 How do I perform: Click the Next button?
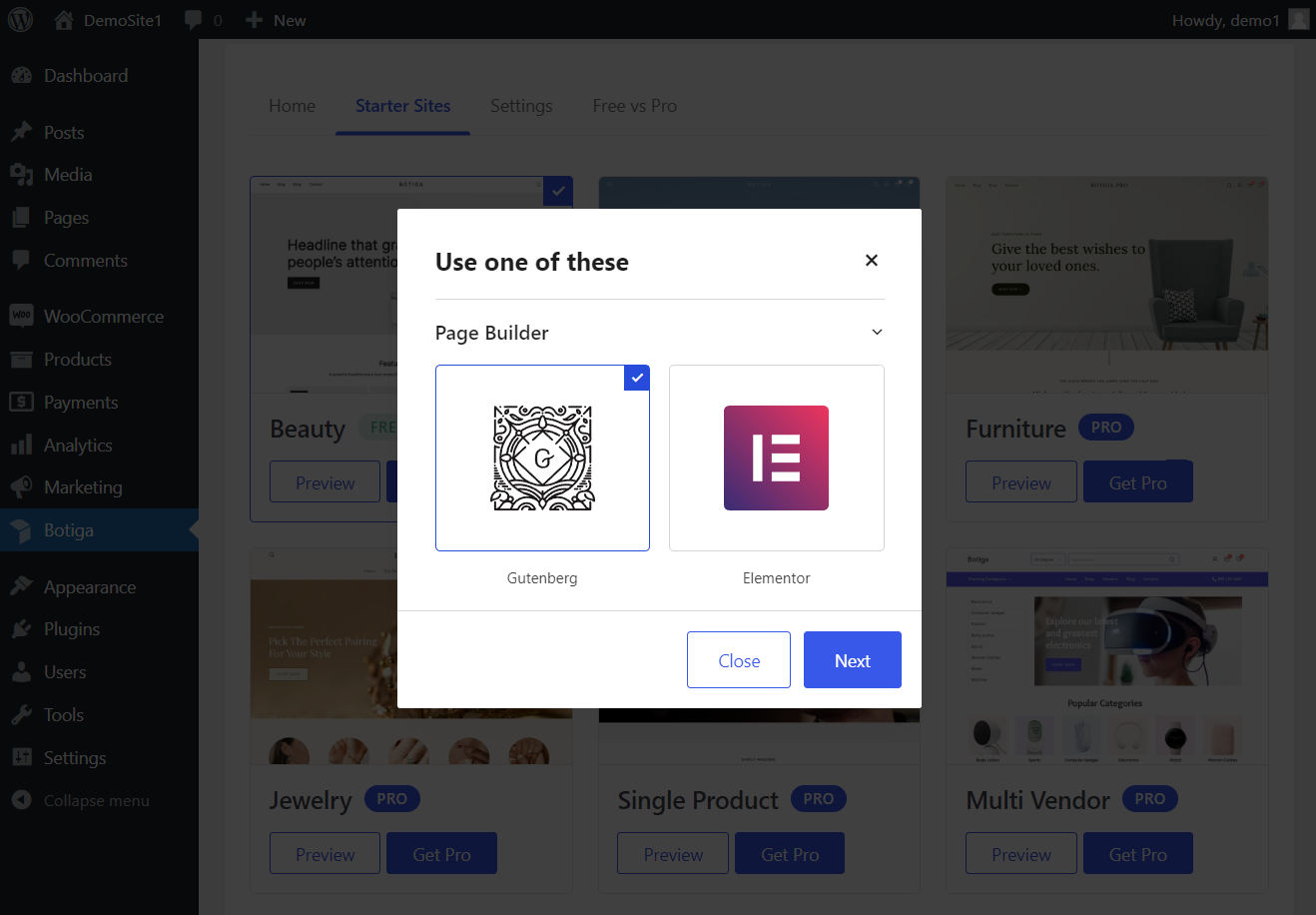tap(853, 660)
